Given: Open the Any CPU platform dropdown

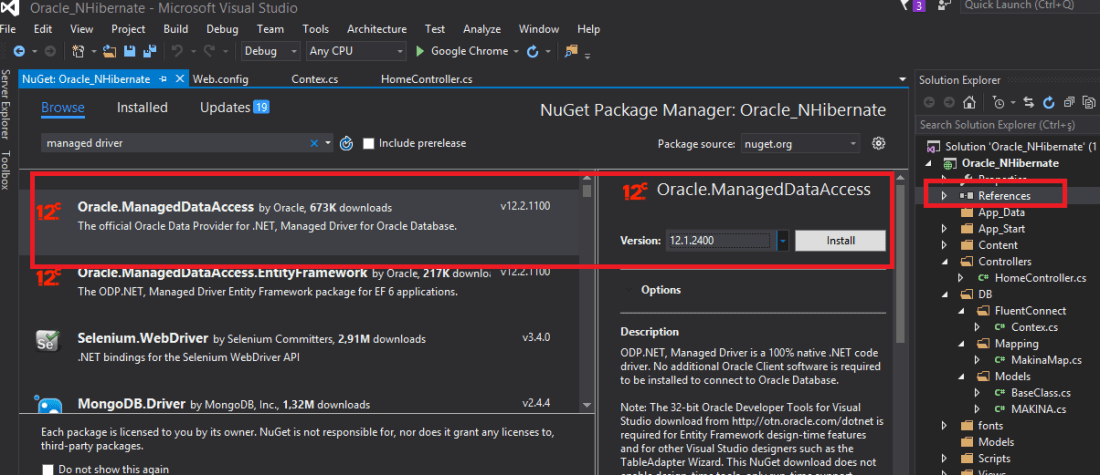Looking at the screenshot, I should (x=356, y=51).
